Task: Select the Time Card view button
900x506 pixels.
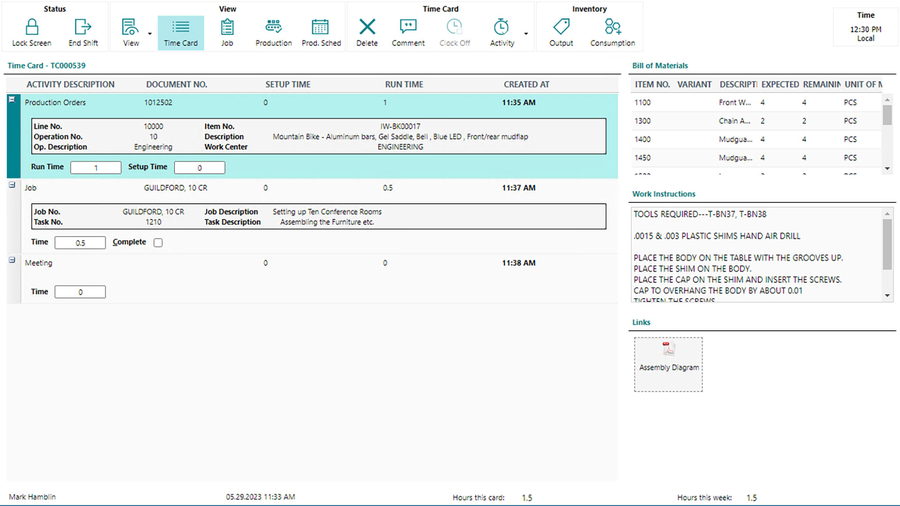Action: click(x=180, y=31)
